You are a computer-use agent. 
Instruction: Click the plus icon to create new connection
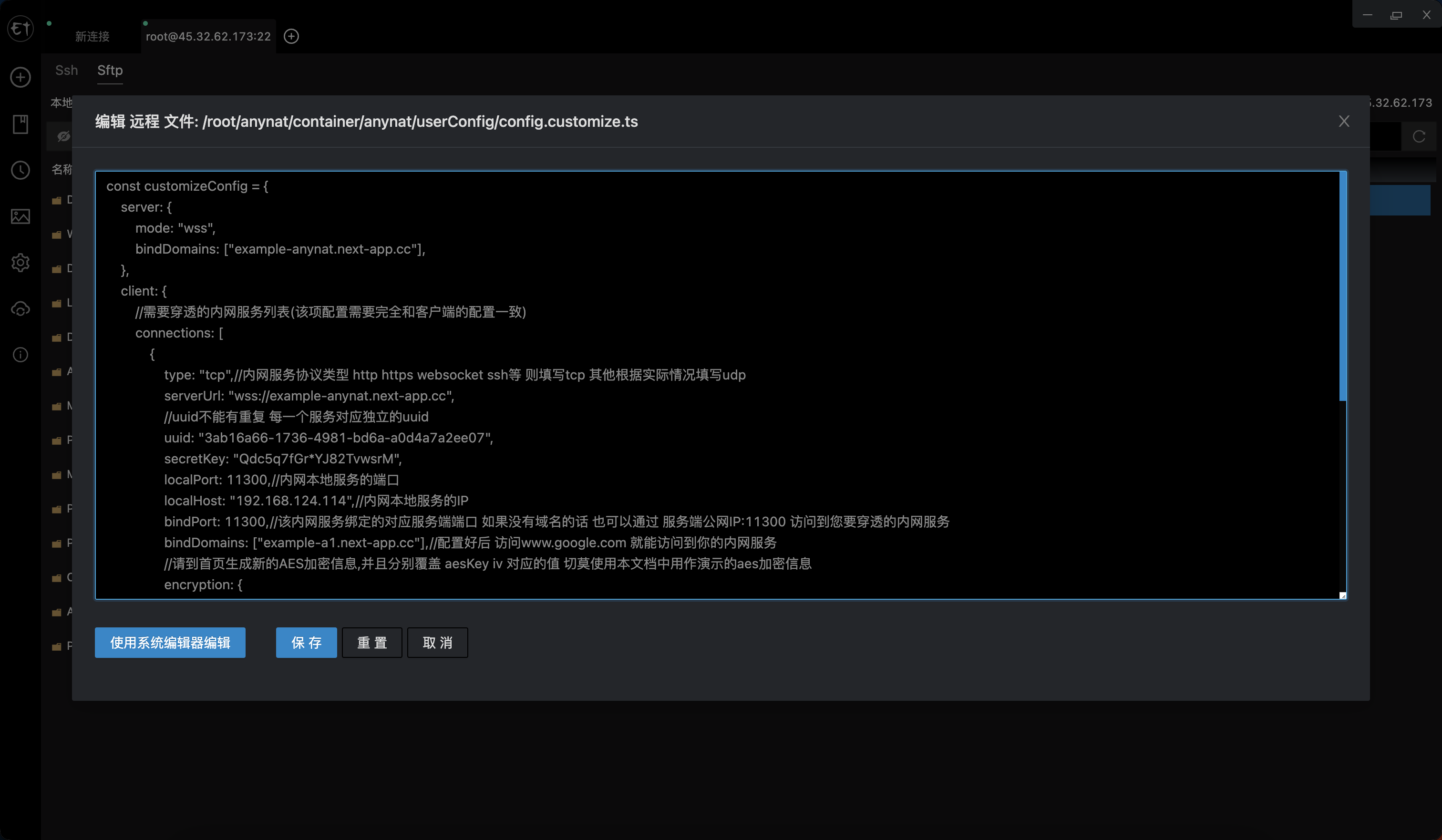pos(20,77)
